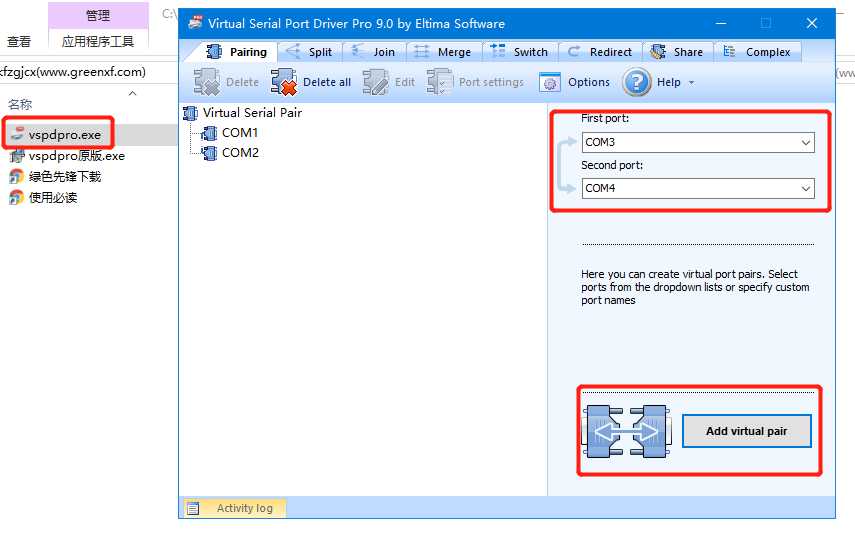Click the Activity log notepad icon
The width and height of the screenshot is (855, 544).
click(193, 509)
